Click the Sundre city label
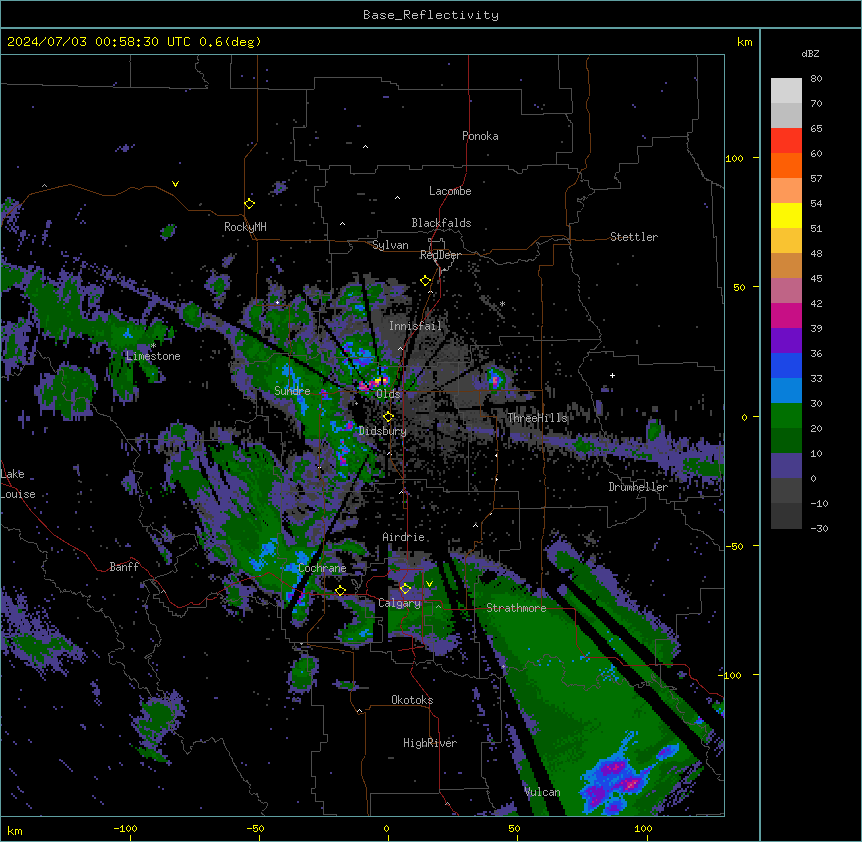The image size is (862, 842). click(292, 391)
